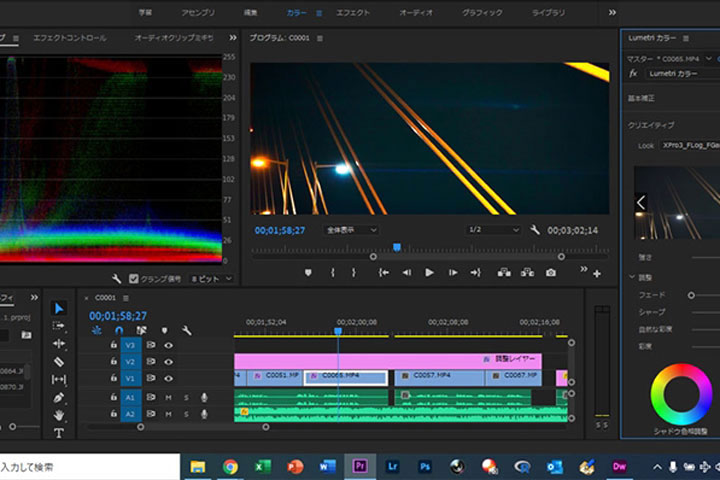Mark In point in program monitor
This screenshot has width=720, height=480.
(332, 273)
